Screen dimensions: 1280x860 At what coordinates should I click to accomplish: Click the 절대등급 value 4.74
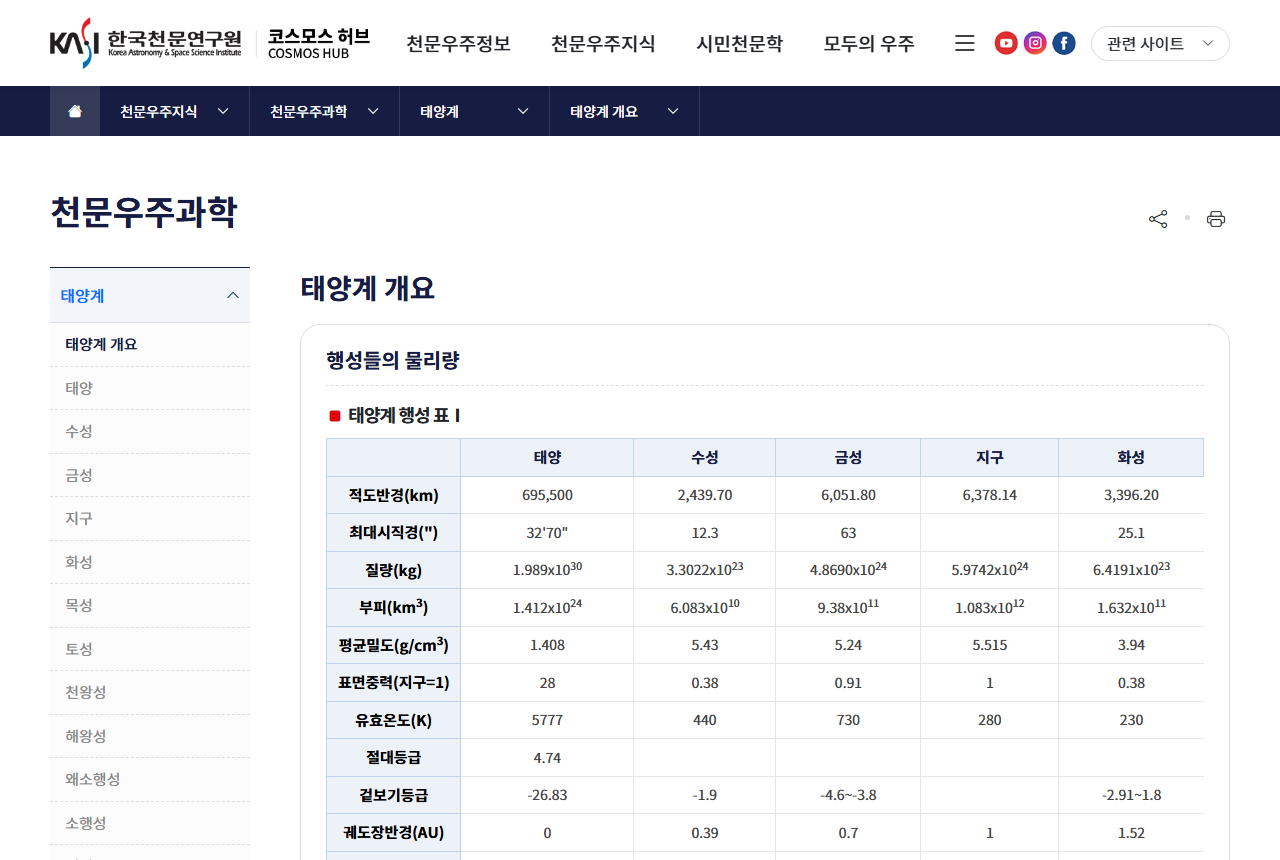(x=547, y=758)
